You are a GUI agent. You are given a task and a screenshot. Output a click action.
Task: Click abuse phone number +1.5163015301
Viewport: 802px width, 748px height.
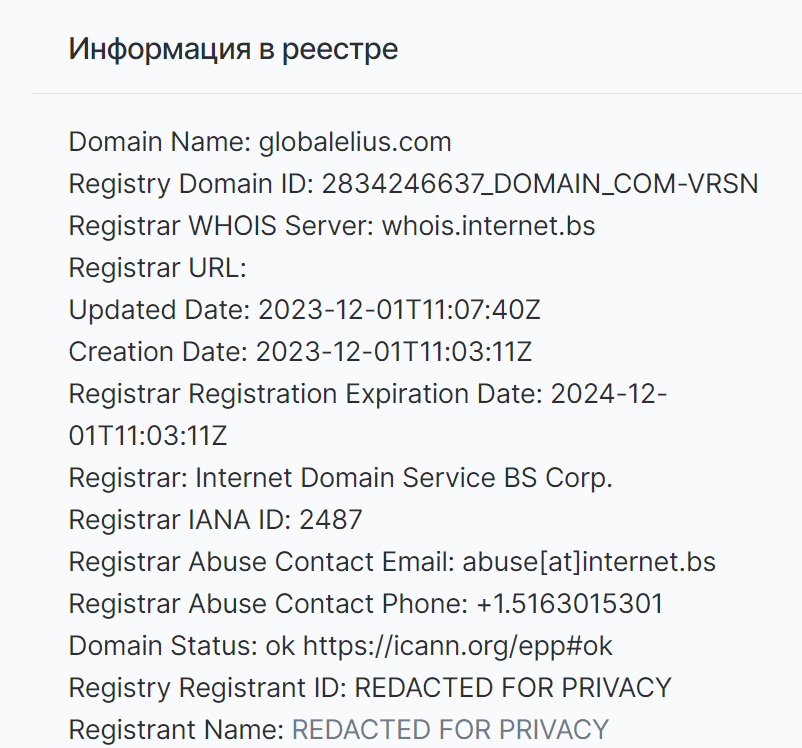[x=569, y=603]
